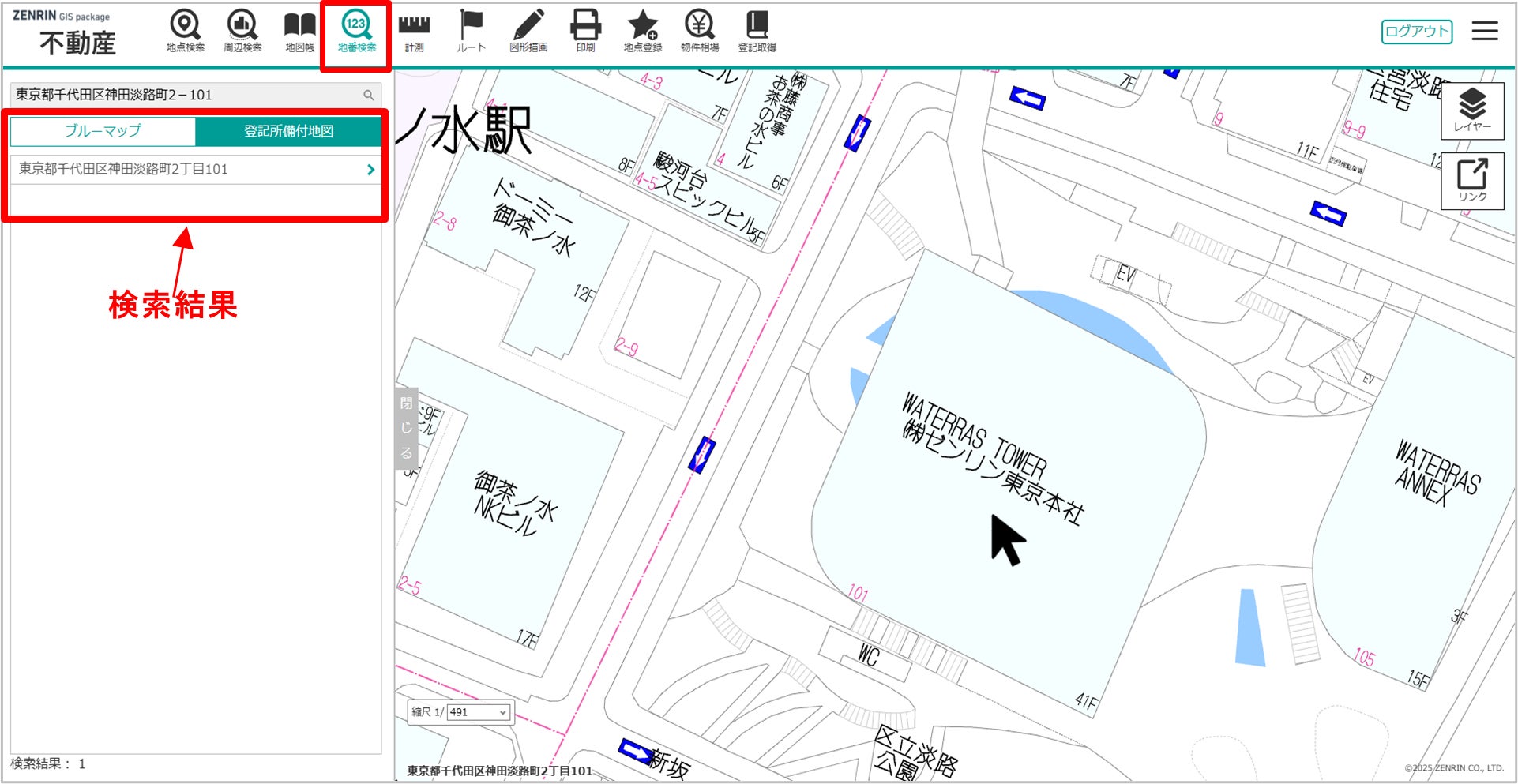
Task: Expand the search result chevron arrow
Action: 370,170
